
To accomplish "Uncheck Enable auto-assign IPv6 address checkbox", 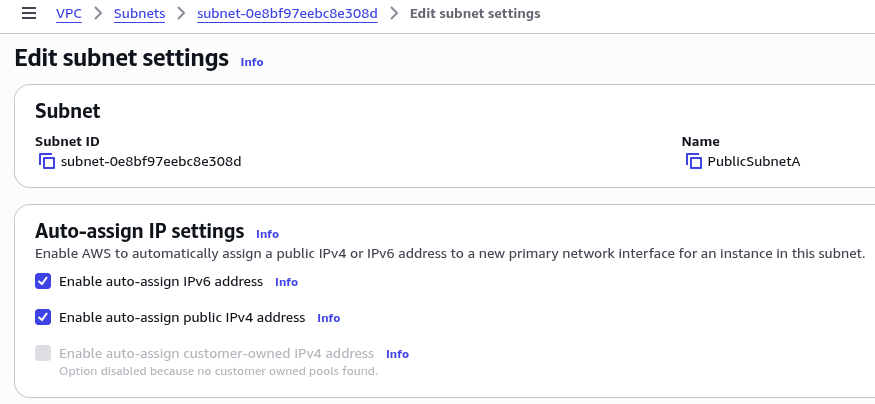I will pos(43,281).
